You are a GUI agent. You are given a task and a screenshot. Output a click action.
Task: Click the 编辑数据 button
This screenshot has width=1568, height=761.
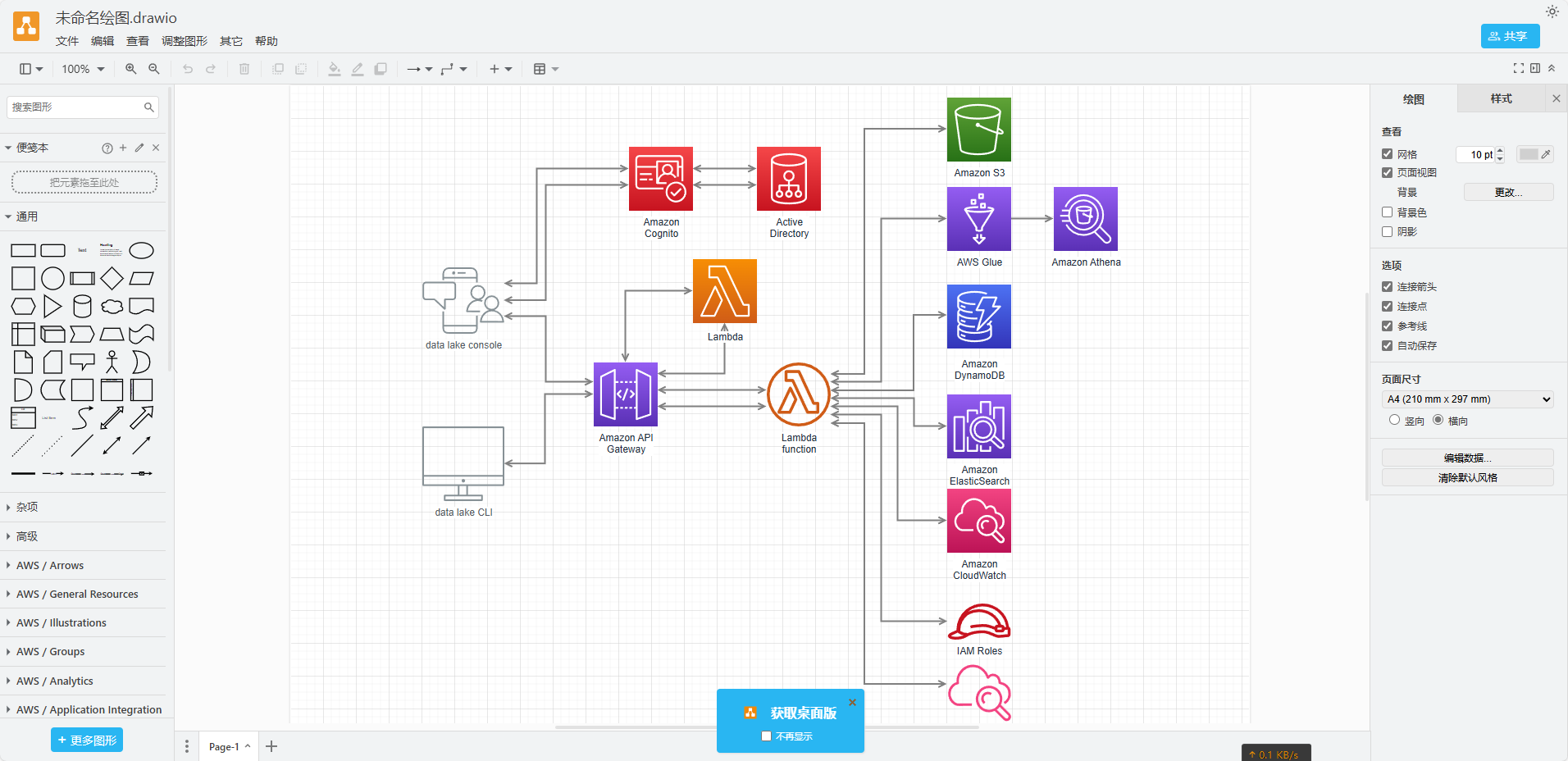point(1467,458)
